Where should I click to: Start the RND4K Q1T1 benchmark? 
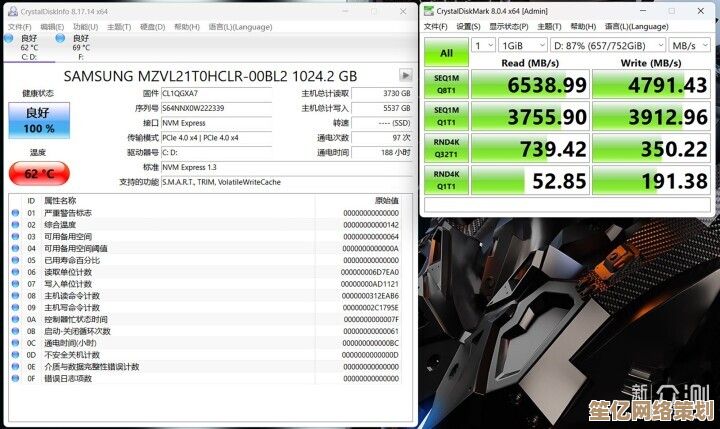pos(446,181)
